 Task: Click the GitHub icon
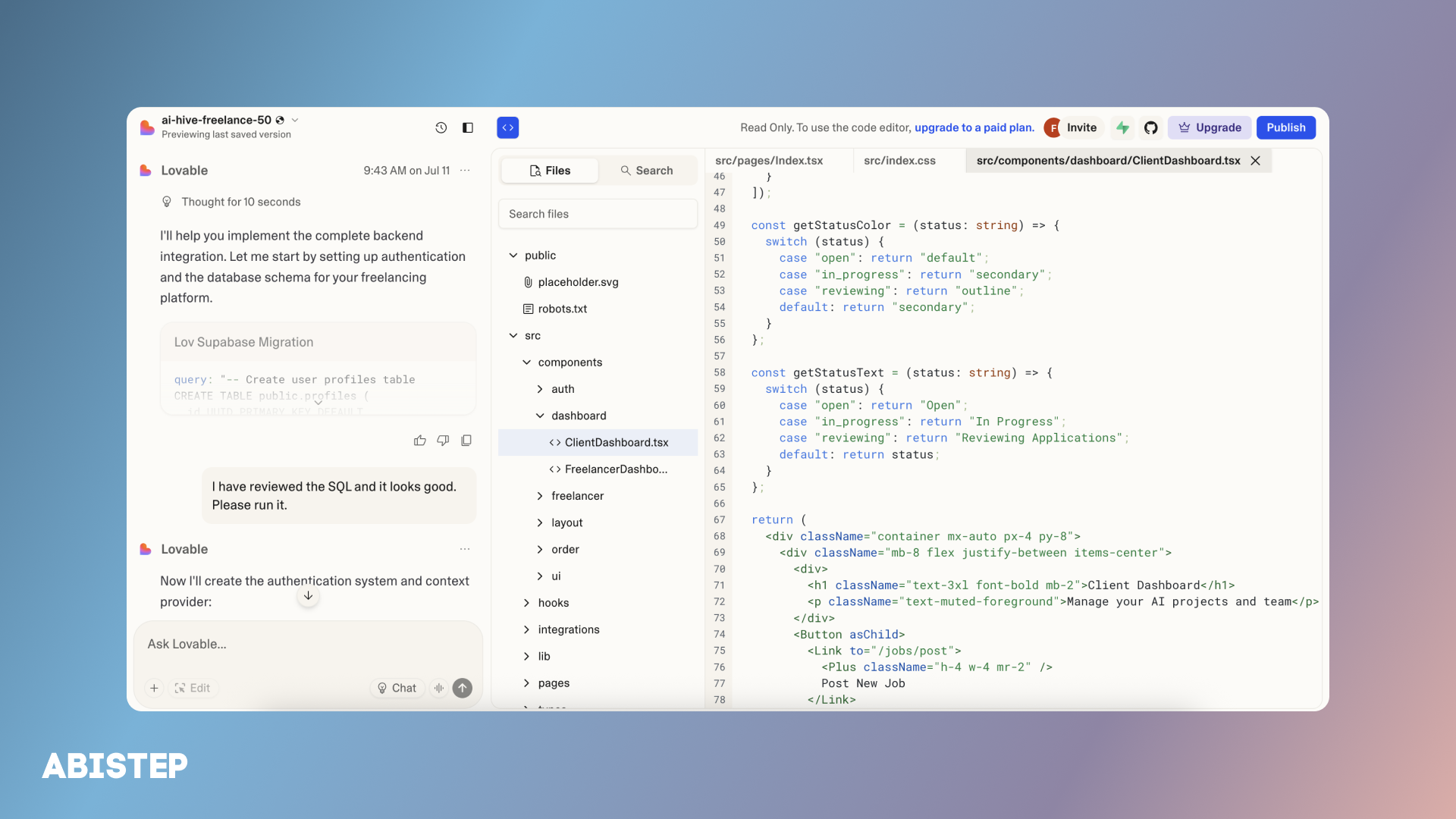tap(1151, 127)
